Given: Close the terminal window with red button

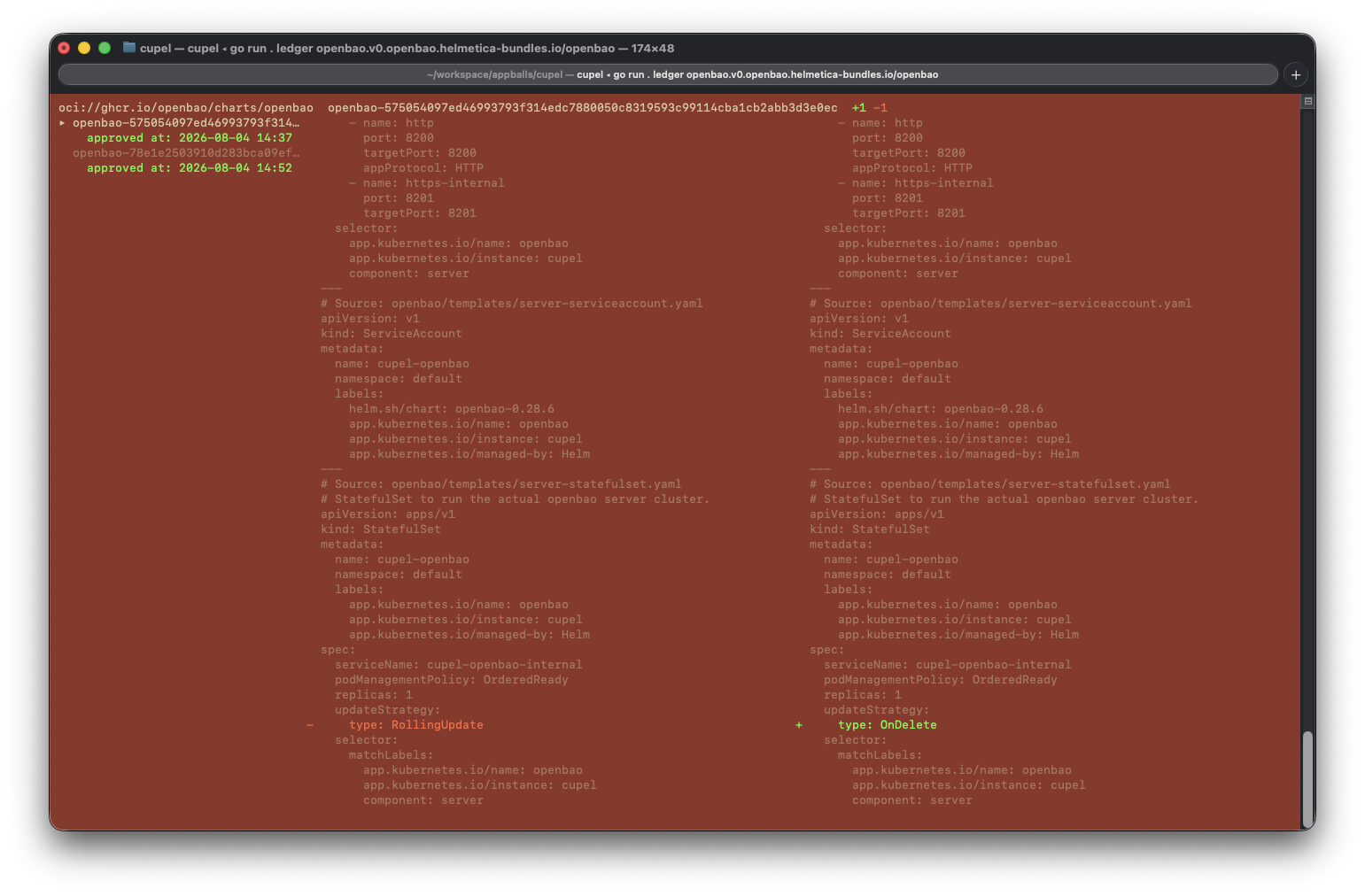Looking at the screenshot, I should pos(64,48).
